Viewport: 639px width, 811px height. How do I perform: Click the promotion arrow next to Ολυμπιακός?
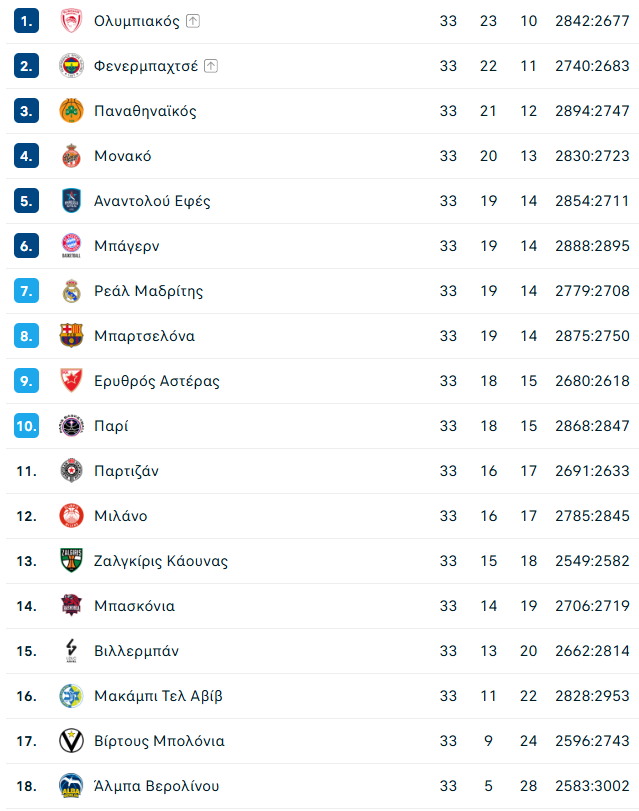tap(193, 21)
